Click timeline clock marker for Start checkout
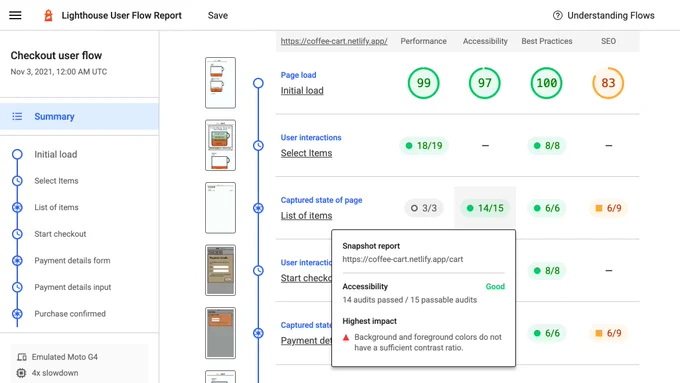 tap(258, 270)
